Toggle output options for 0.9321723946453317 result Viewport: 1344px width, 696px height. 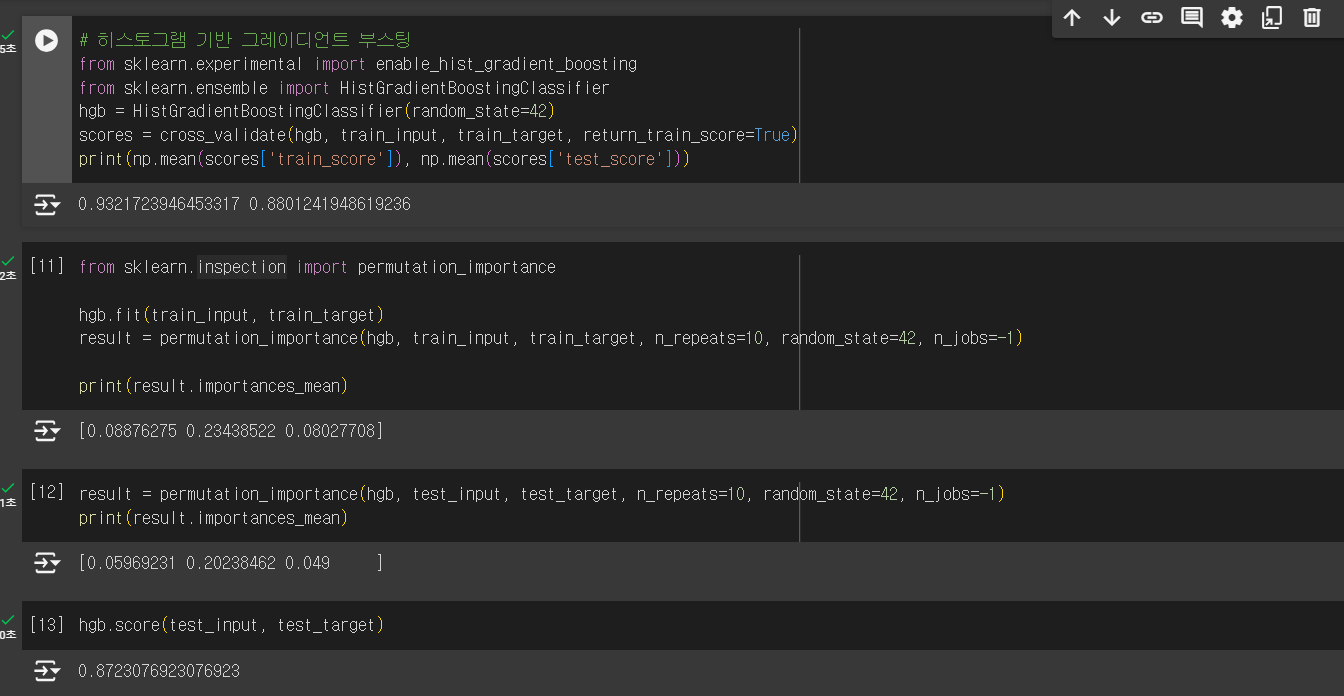tap(47, 205)
